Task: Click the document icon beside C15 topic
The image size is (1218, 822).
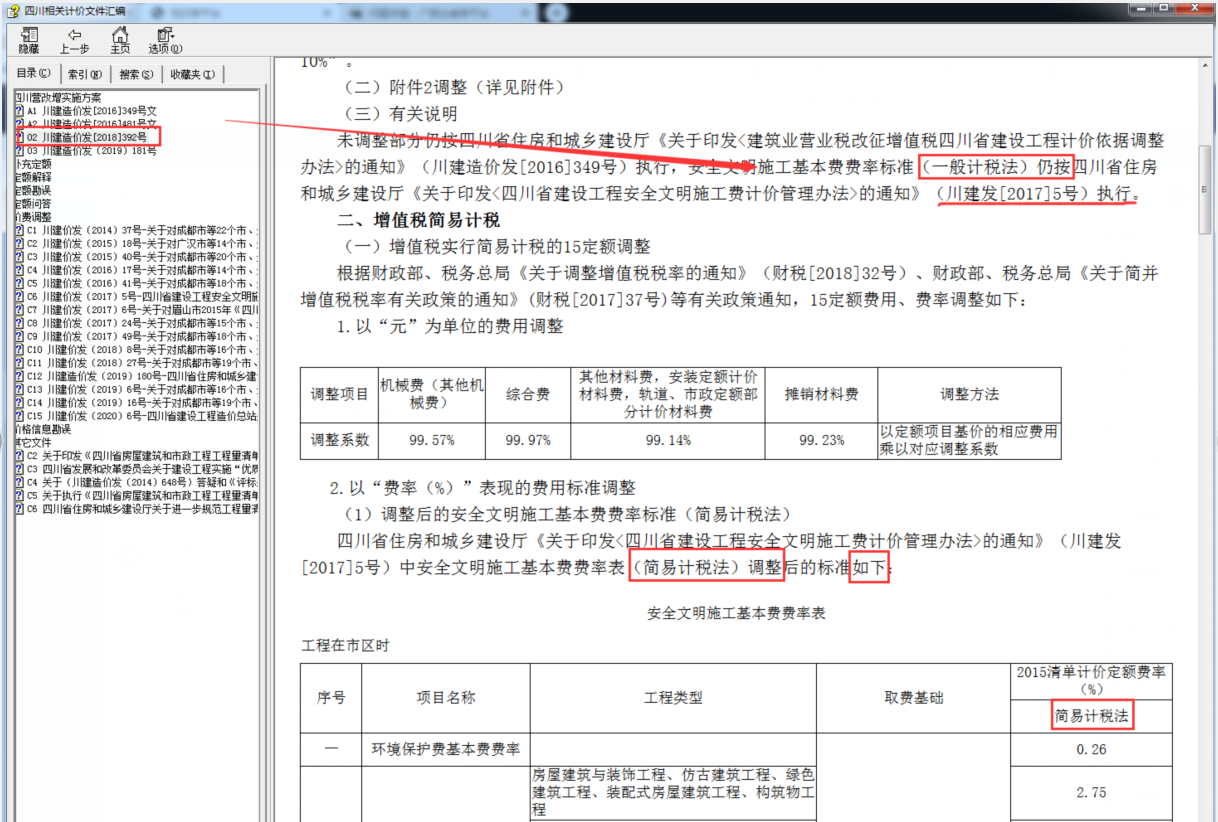Action: (20, 415)
